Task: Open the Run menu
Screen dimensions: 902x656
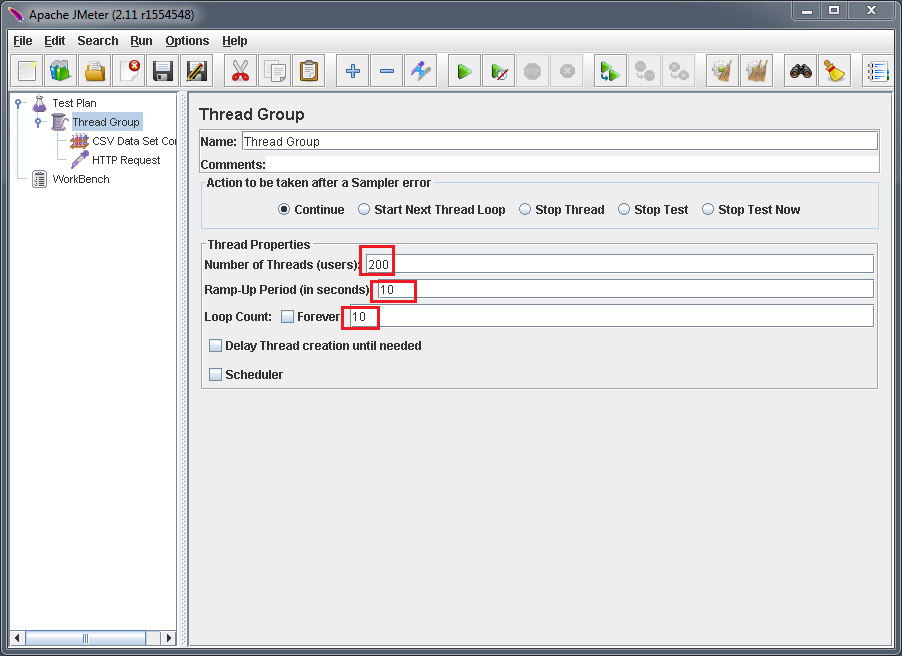Action: point(141,41)
